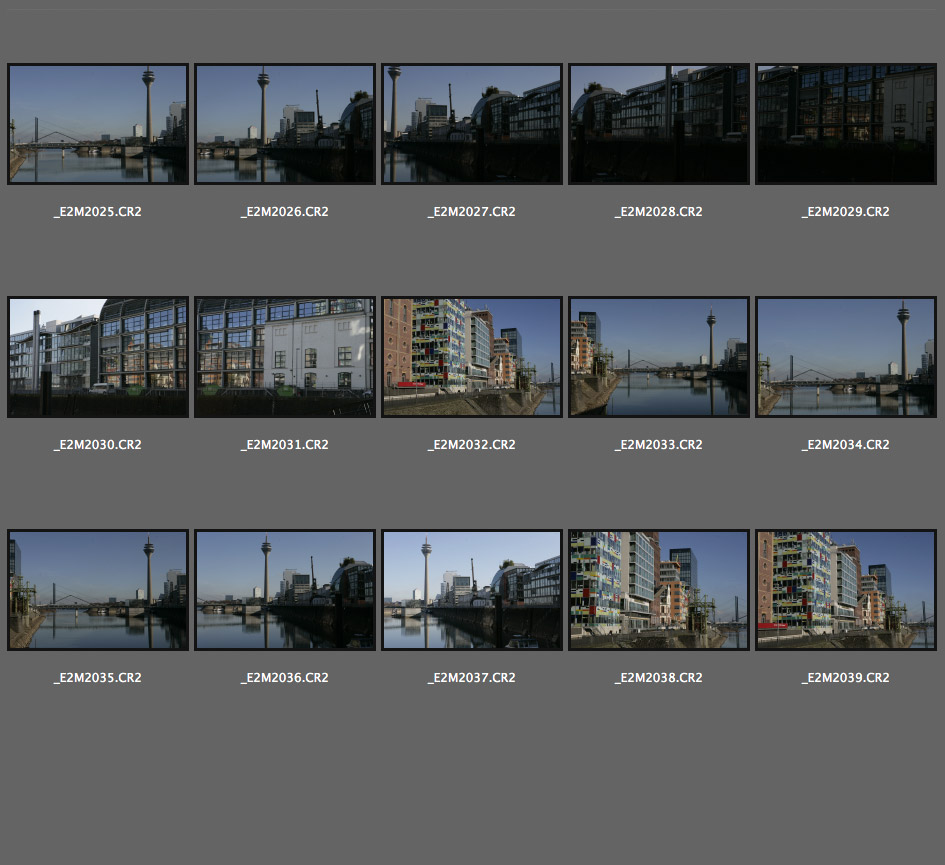The image size is (945, 865).
Task: Select the last thumbnail _E2M2039.CR2
Action: click(846, 590)
